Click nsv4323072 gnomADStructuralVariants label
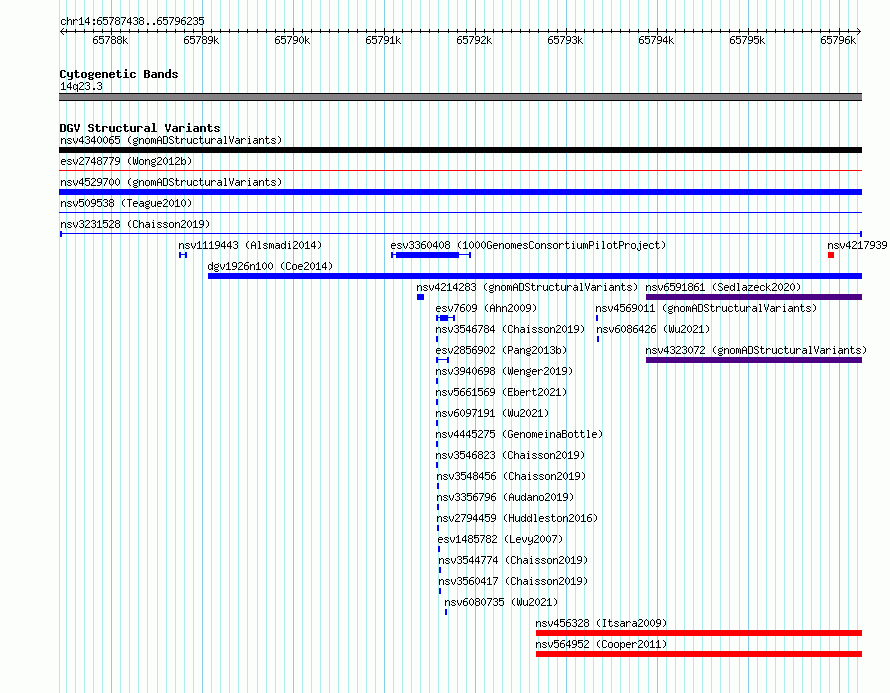Viewport: 890px width, 693px height. (756, 350)
